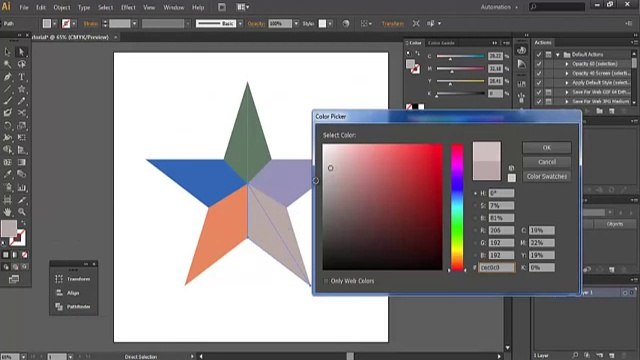
Task: Select the Scale tool
Action: point(22,126)
